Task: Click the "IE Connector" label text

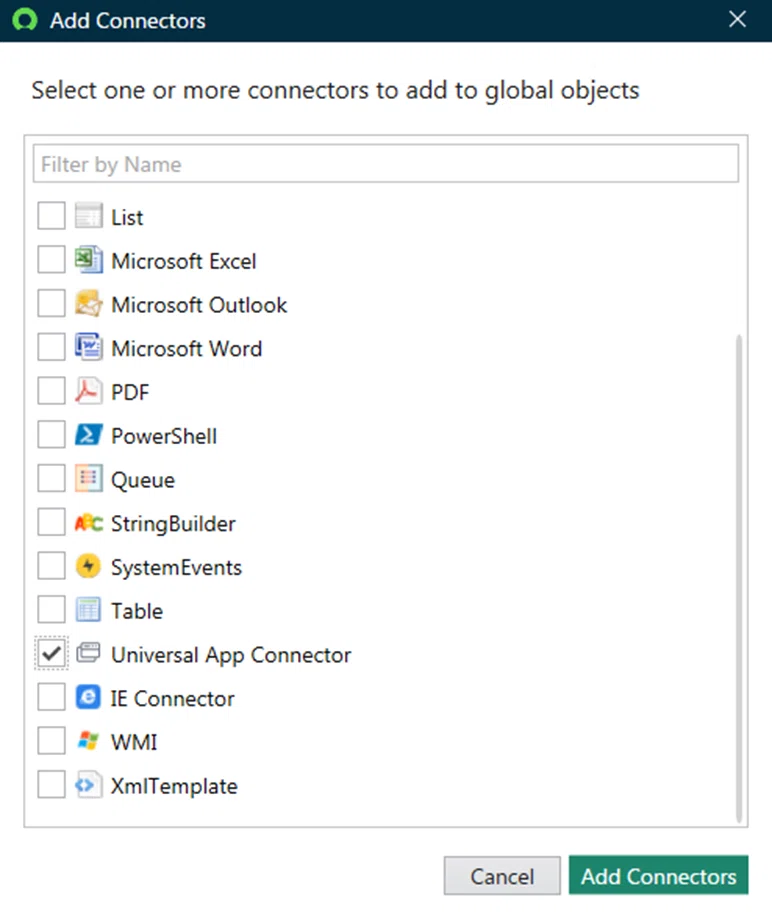Action: tap(173, 698)
